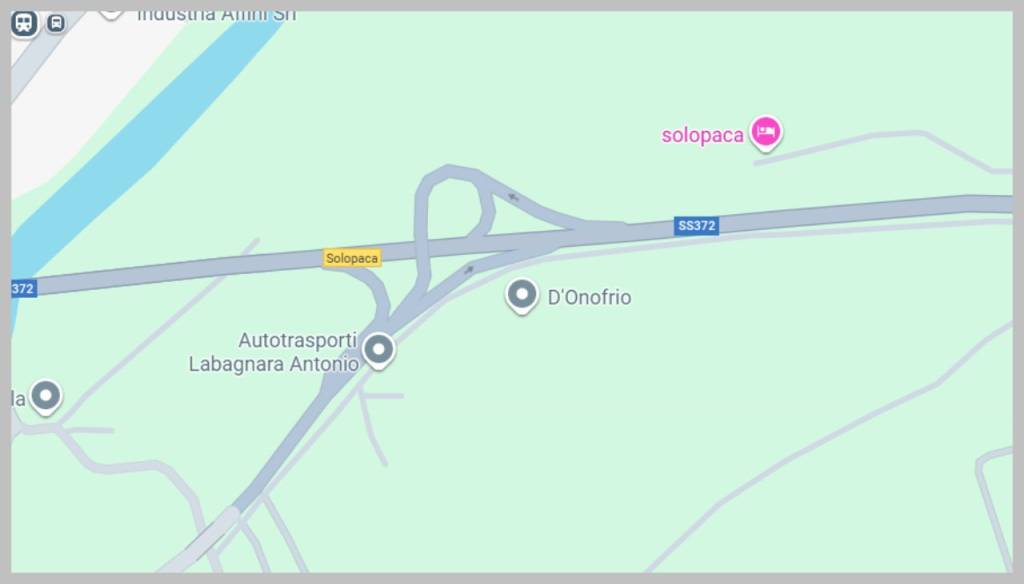
Task: Click the train station icon
Action: pos(24,24)
